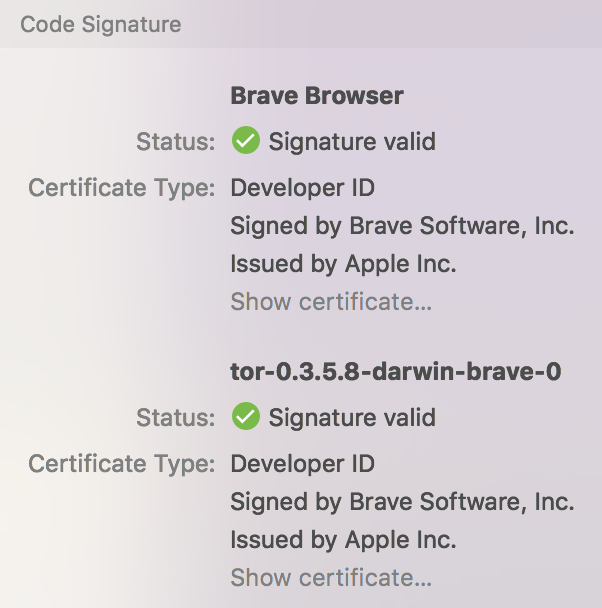Screen dimensions: 602x608
Task: Select Developer ID value under Brave Browser
Action: (x=303, y=188)
